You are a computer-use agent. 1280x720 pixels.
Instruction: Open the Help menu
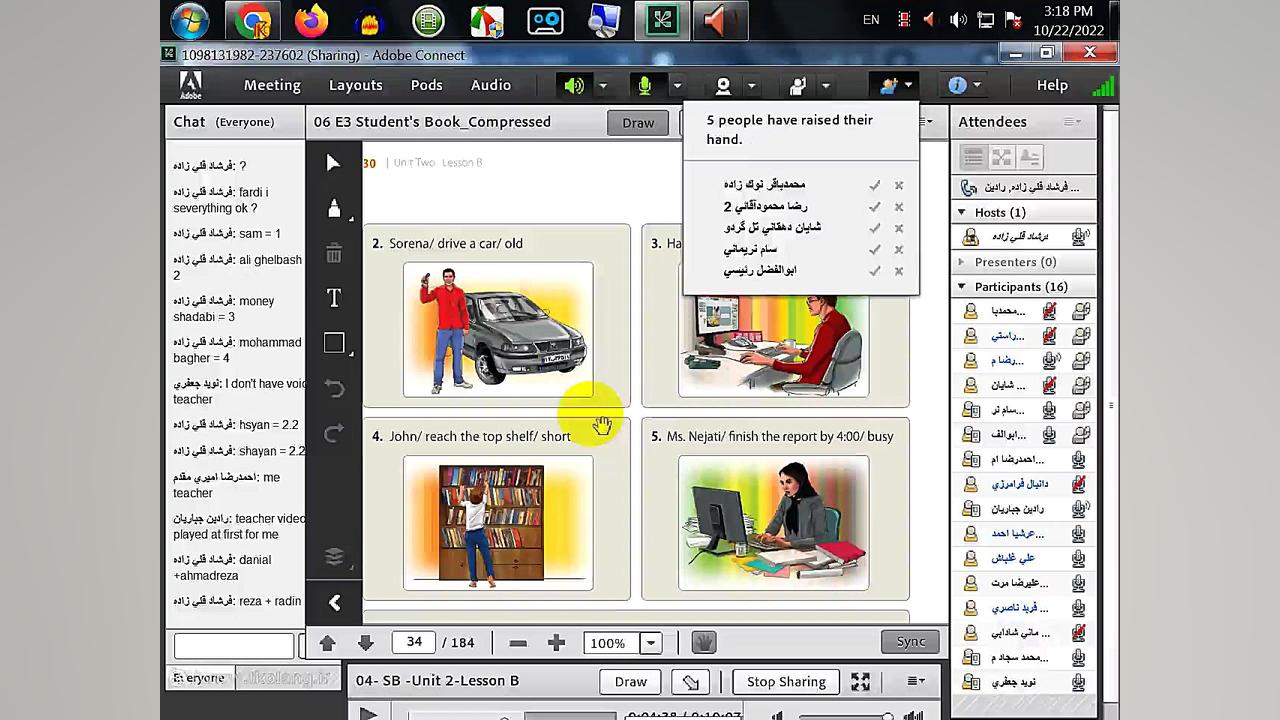pyautogui.click(x=1052, y=85)
